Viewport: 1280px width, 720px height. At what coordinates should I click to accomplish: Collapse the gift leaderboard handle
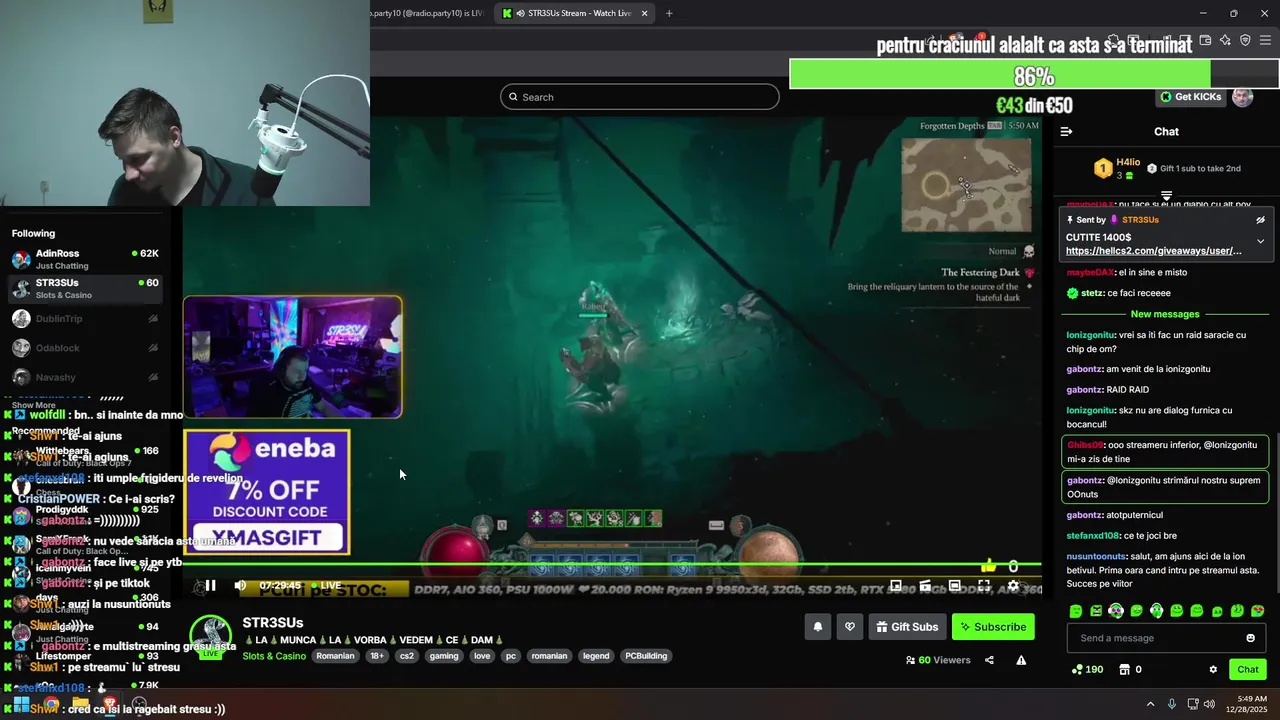[x=1166, y=195]
